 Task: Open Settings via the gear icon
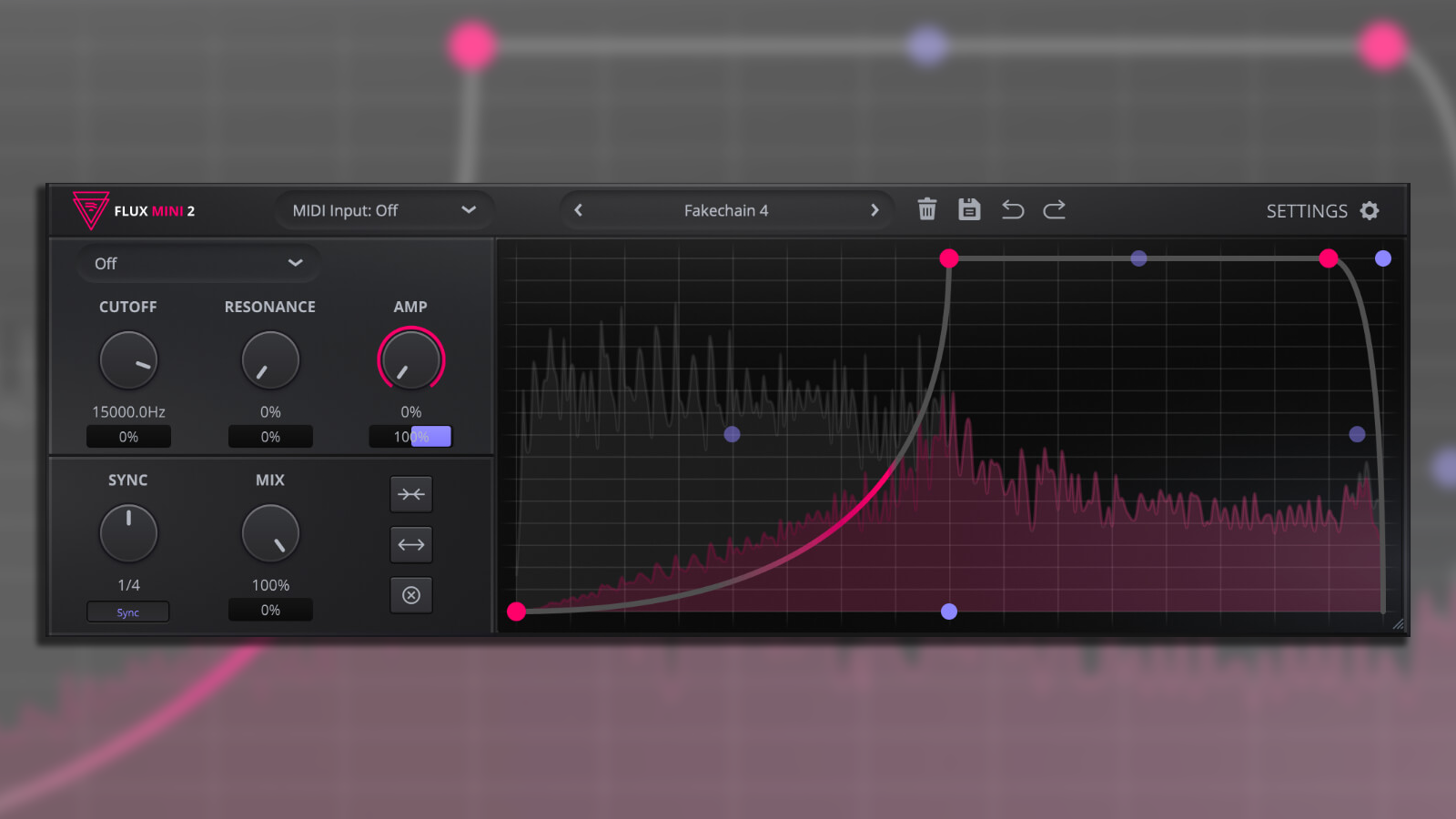tap(1370, 210)
